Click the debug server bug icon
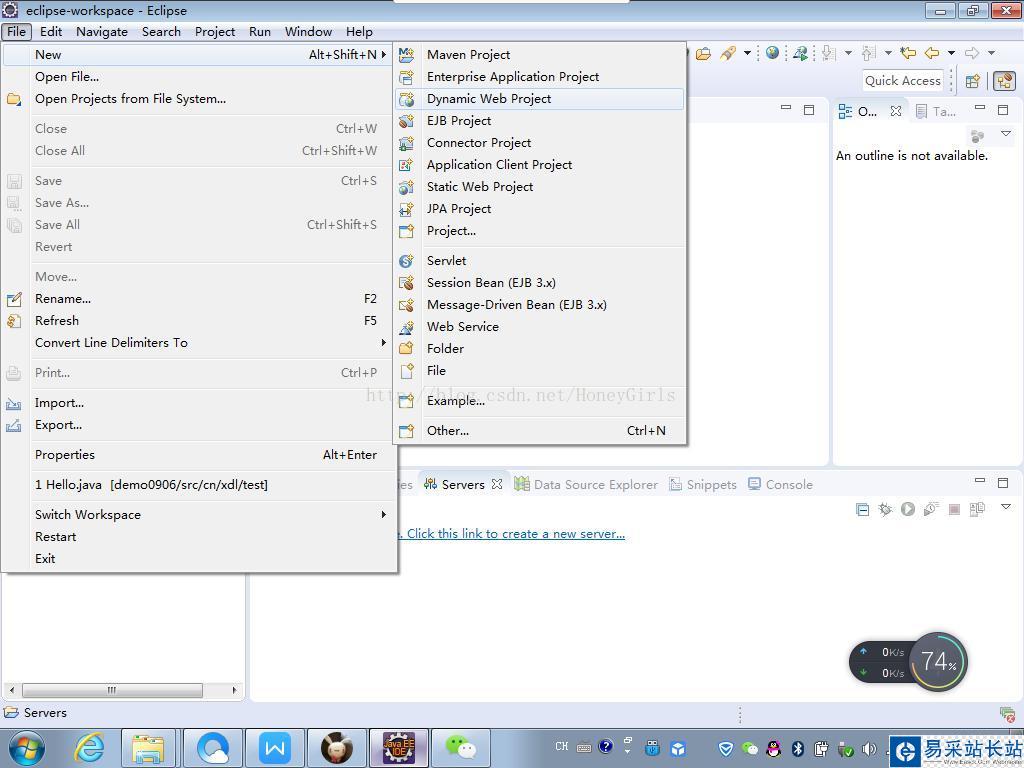The width and height of the screenshot is (1024, 768). click(x=885, y=509)
